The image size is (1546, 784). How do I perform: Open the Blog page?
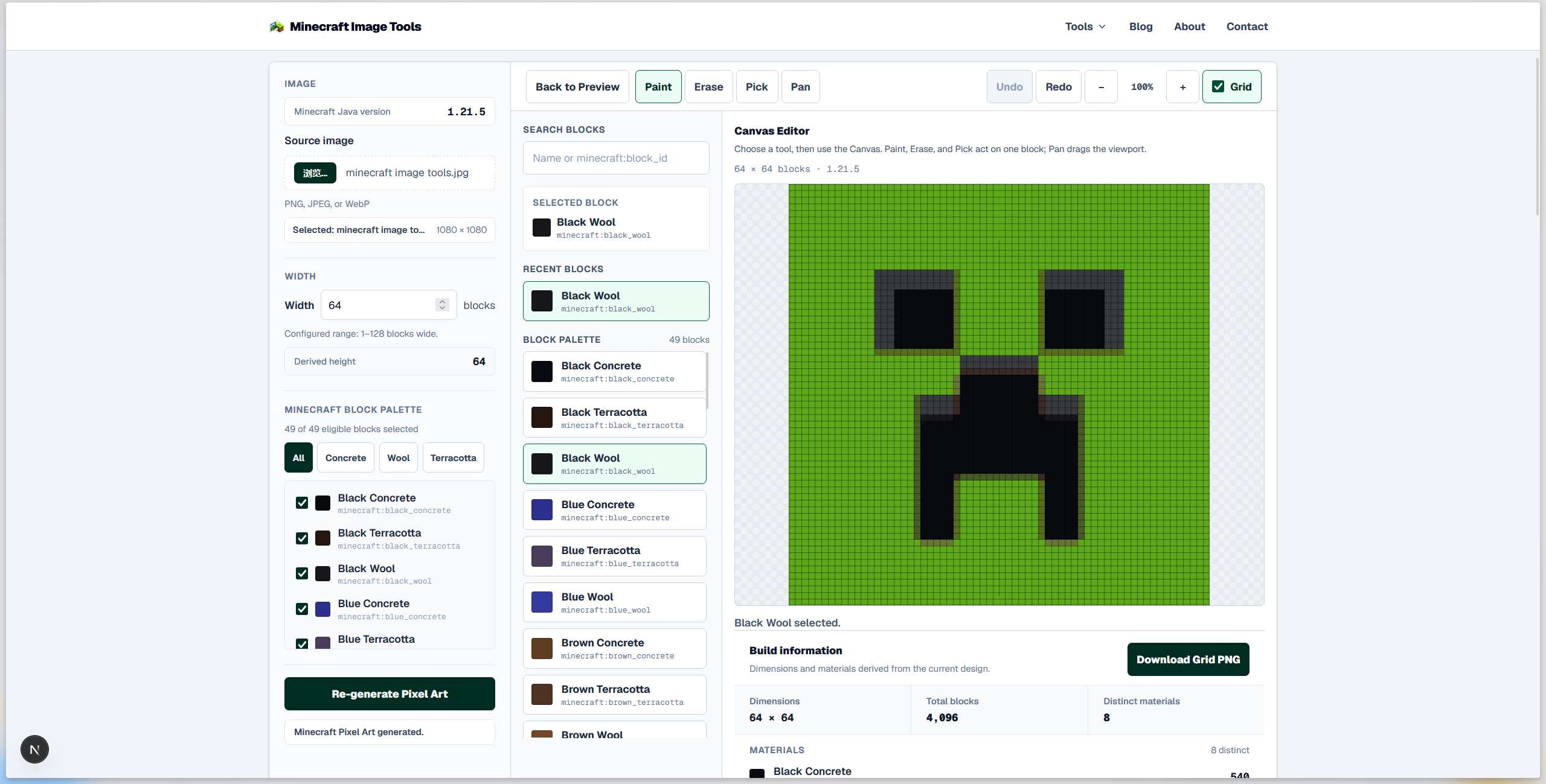point(1141,27)
